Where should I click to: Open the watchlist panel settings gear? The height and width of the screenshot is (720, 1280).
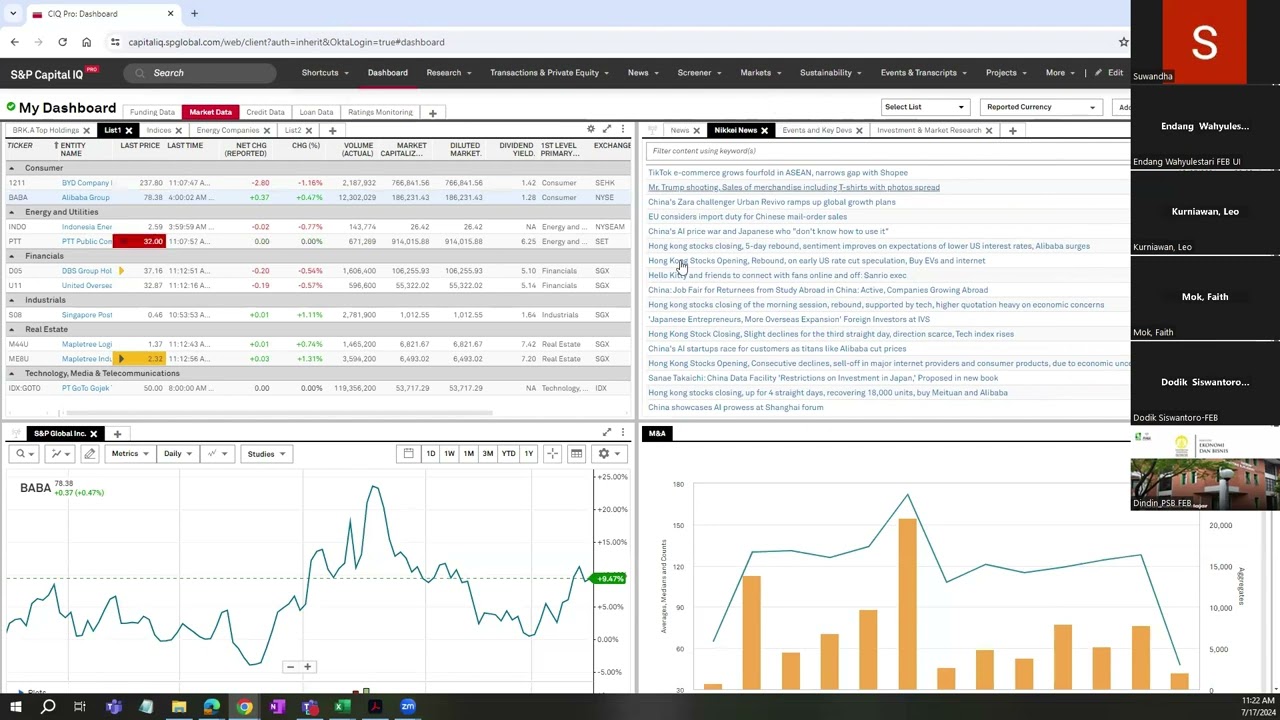click(591, 129)
